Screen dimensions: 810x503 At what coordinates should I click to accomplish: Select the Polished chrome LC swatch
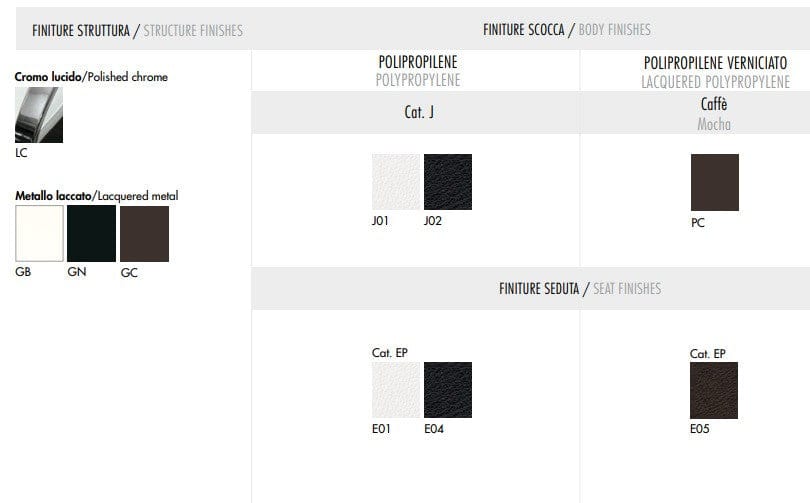[x=38, y=115]
